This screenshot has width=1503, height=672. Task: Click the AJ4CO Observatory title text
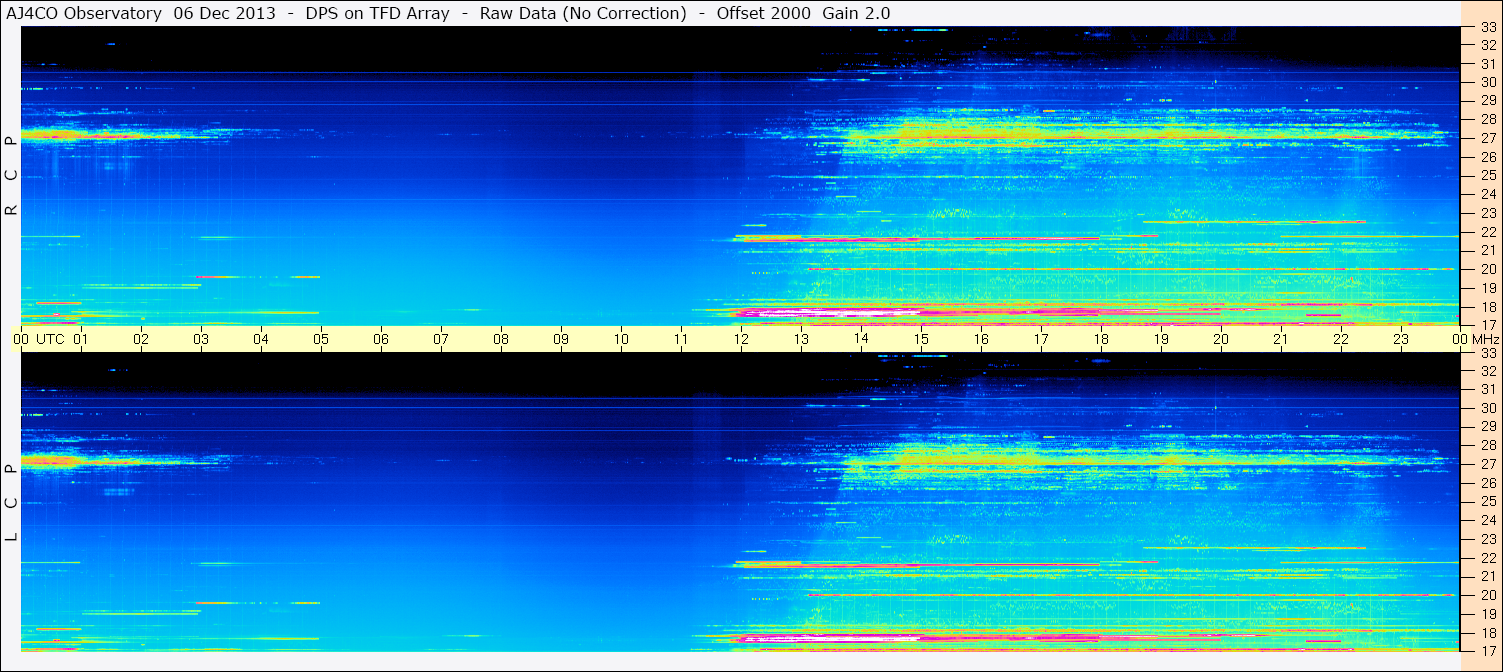[x=84, y=13]
